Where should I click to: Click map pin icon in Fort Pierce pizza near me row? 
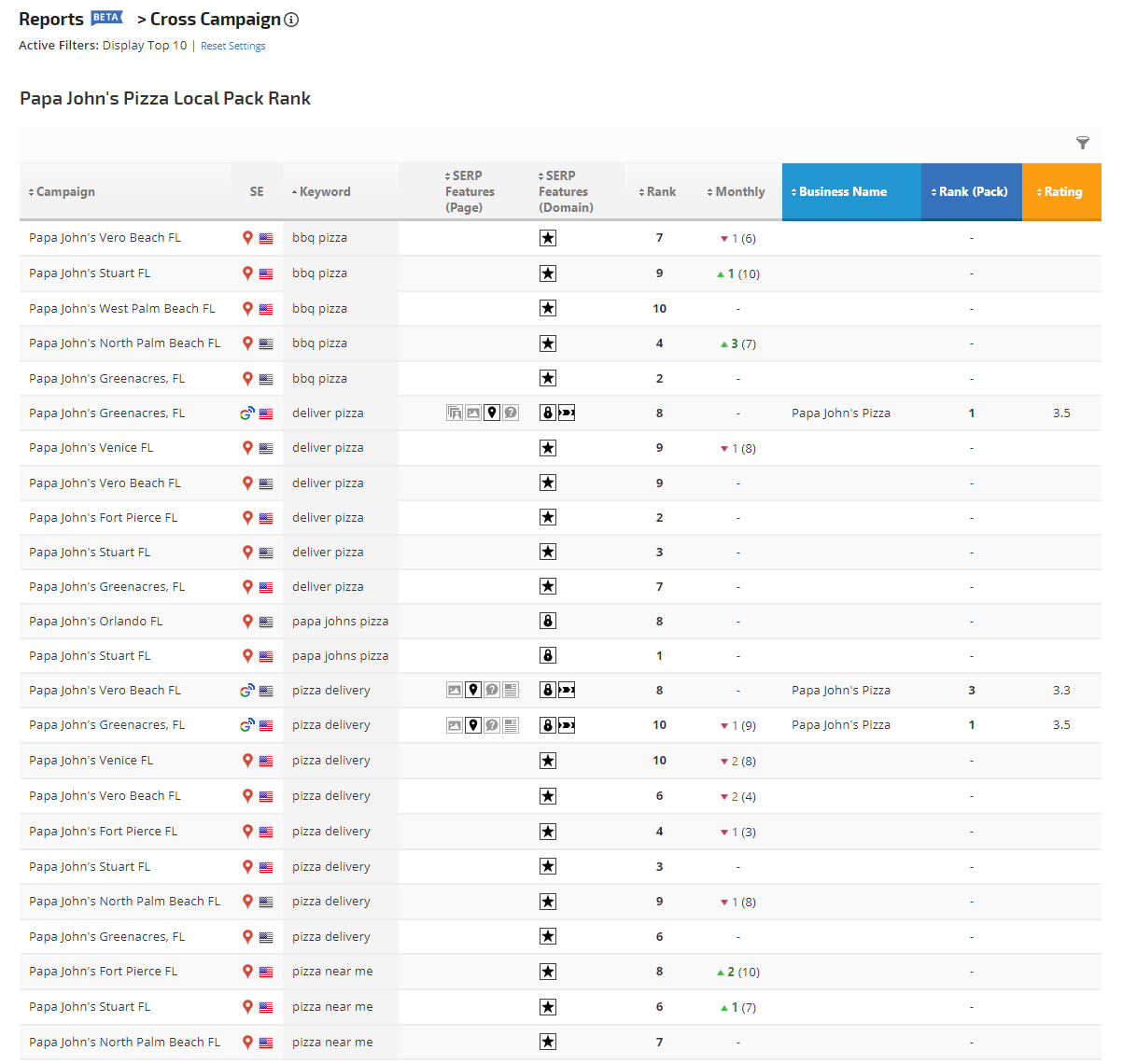(x=247, y=972)
